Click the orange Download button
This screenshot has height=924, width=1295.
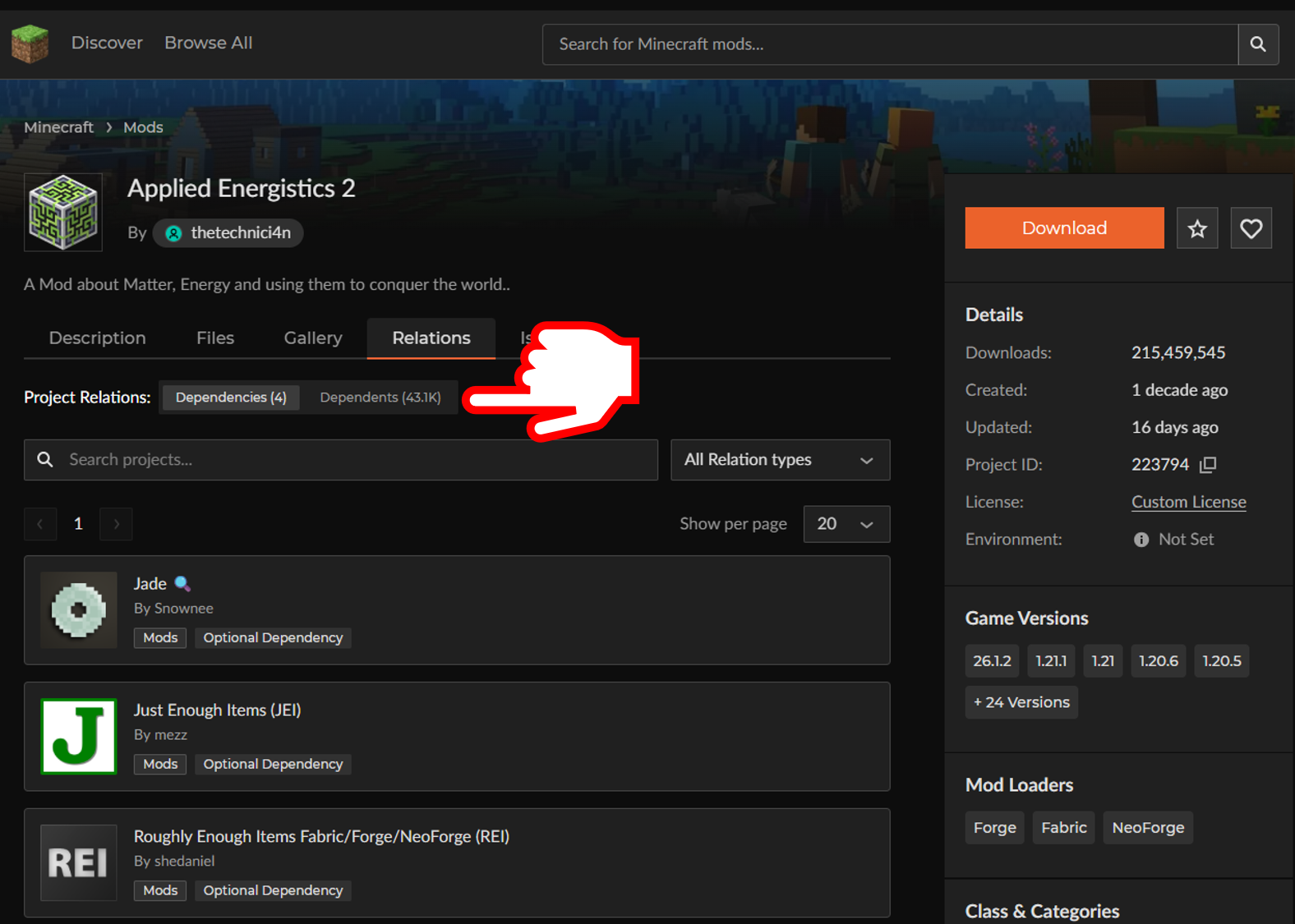click(x=1064, y=228)
